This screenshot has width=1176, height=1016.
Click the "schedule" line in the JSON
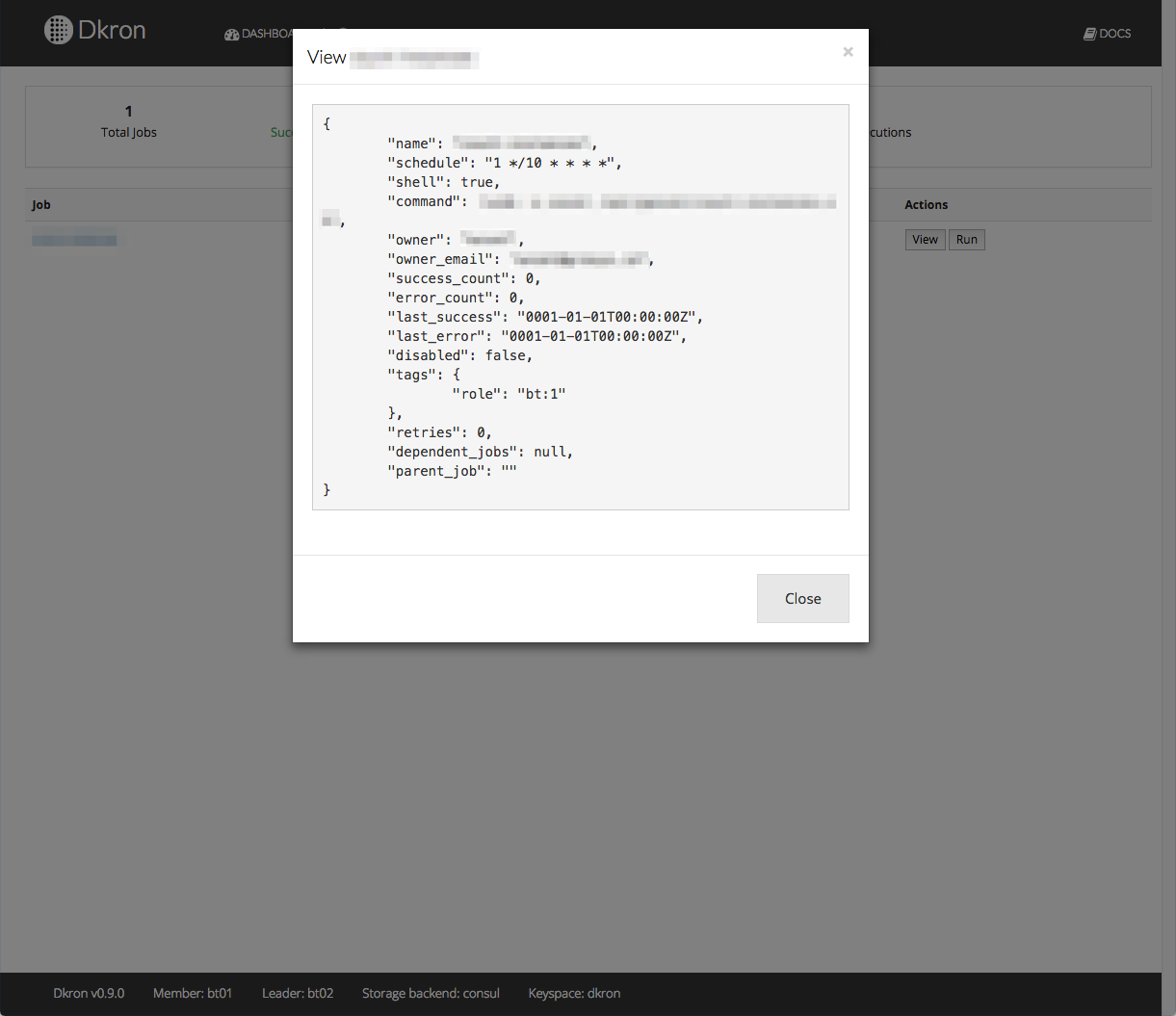pyautogui.click(x=504, y=163)
